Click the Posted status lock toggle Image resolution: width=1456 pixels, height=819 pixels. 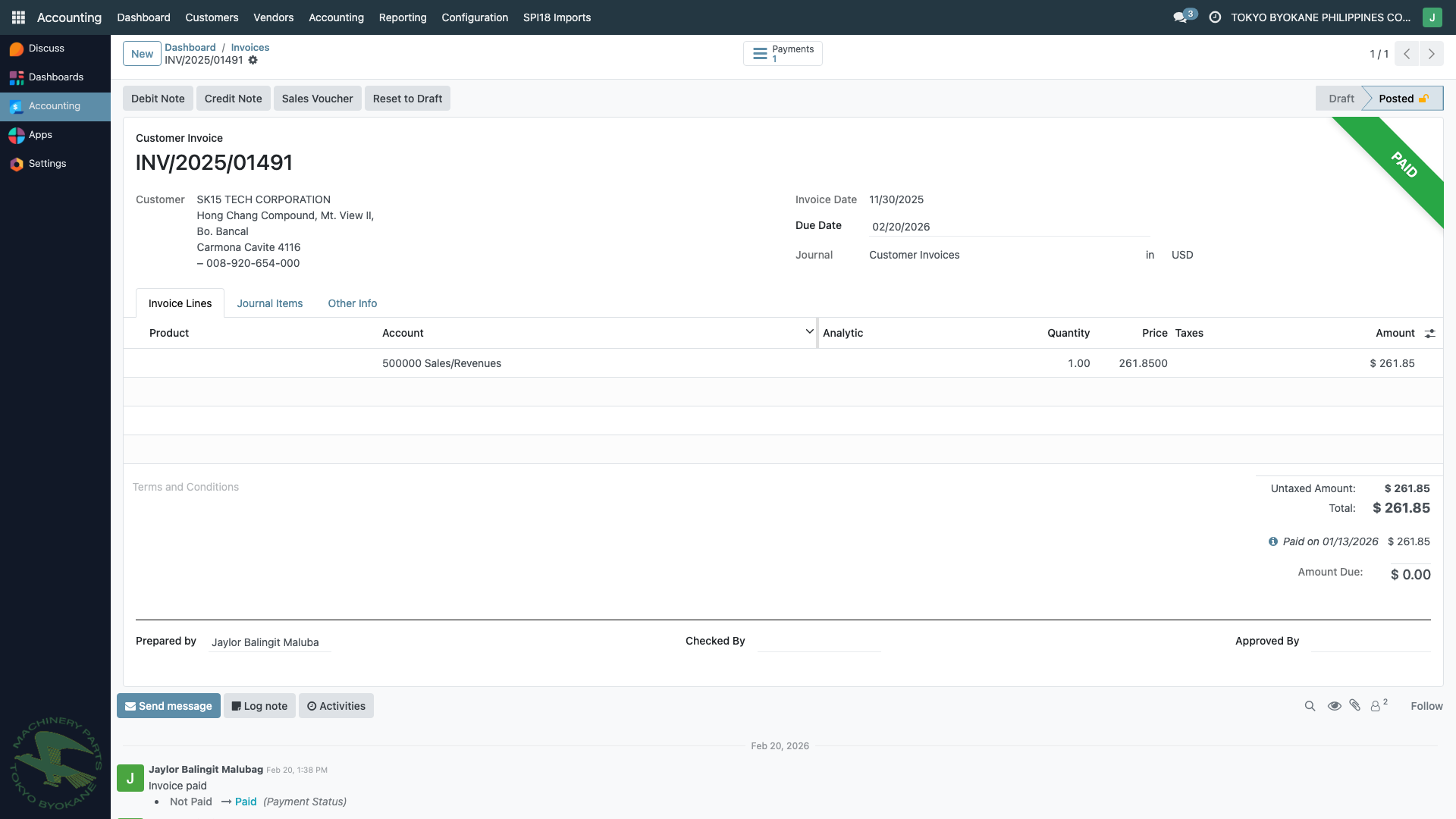(x=1423, y=99)
